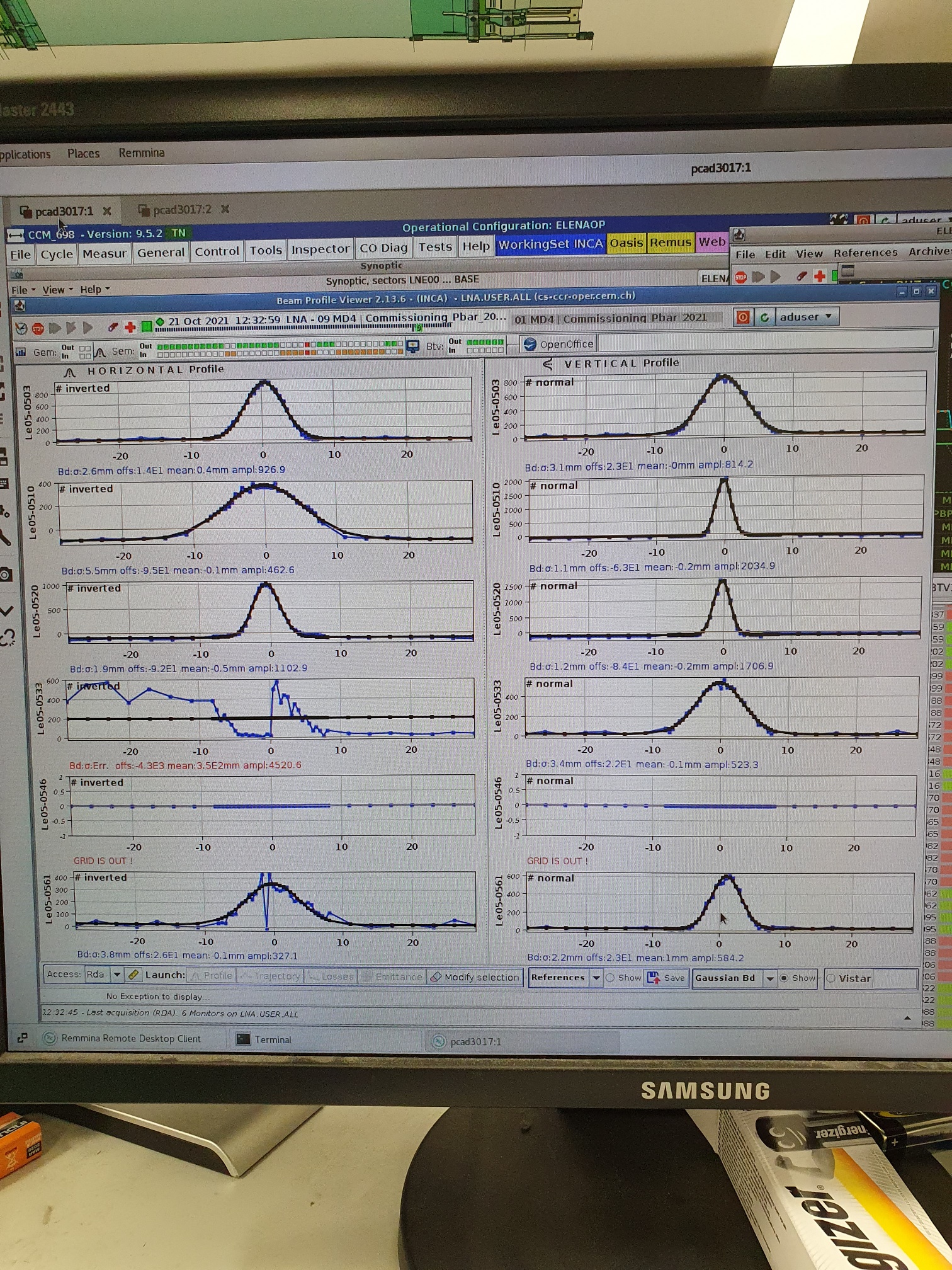Screen dimensions: 952x1270
Task: Click Modify selection button
Action: pos(476,977)
